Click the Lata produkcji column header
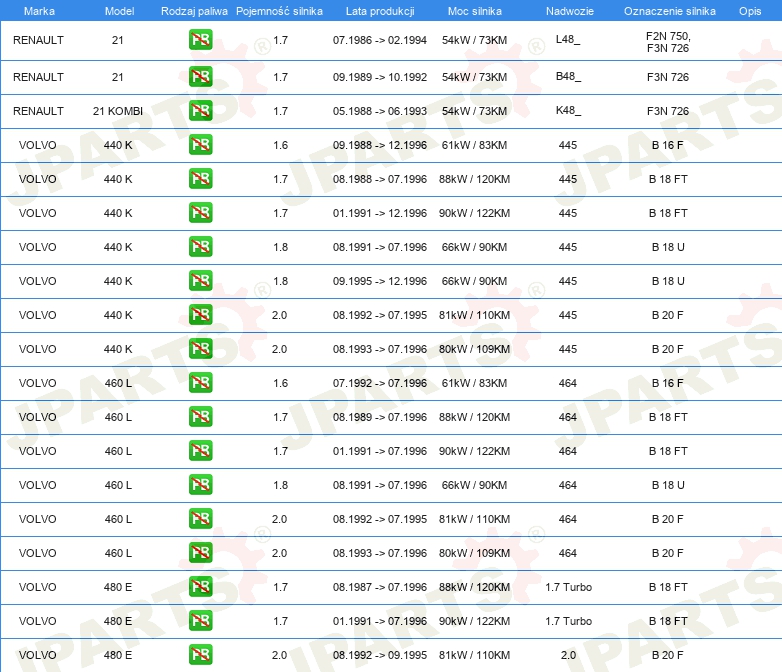Viewport: 782px width, 672px height. pos(380,11)
